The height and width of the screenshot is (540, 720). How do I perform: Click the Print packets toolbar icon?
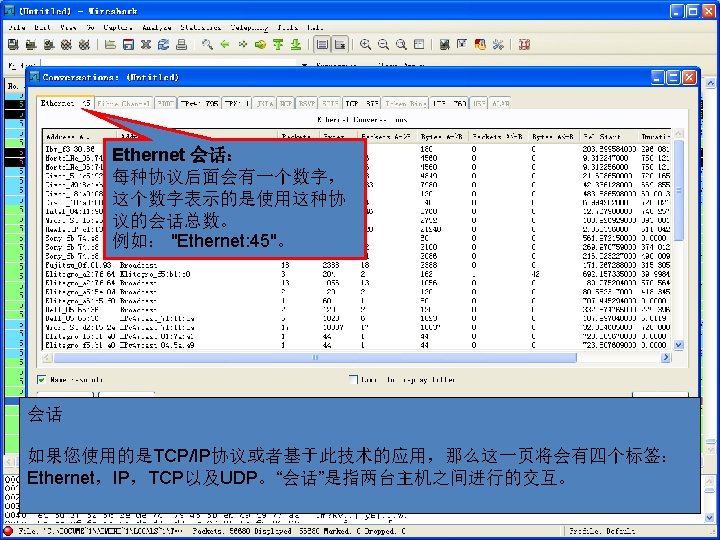coord(181,45)
